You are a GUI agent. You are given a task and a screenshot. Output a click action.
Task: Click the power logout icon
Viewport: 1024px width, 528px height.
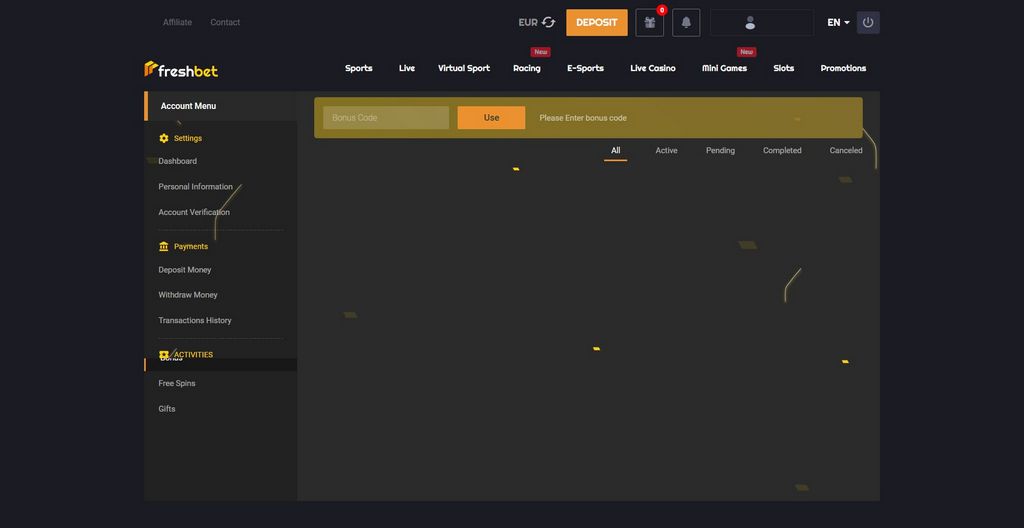click(868, 22)
